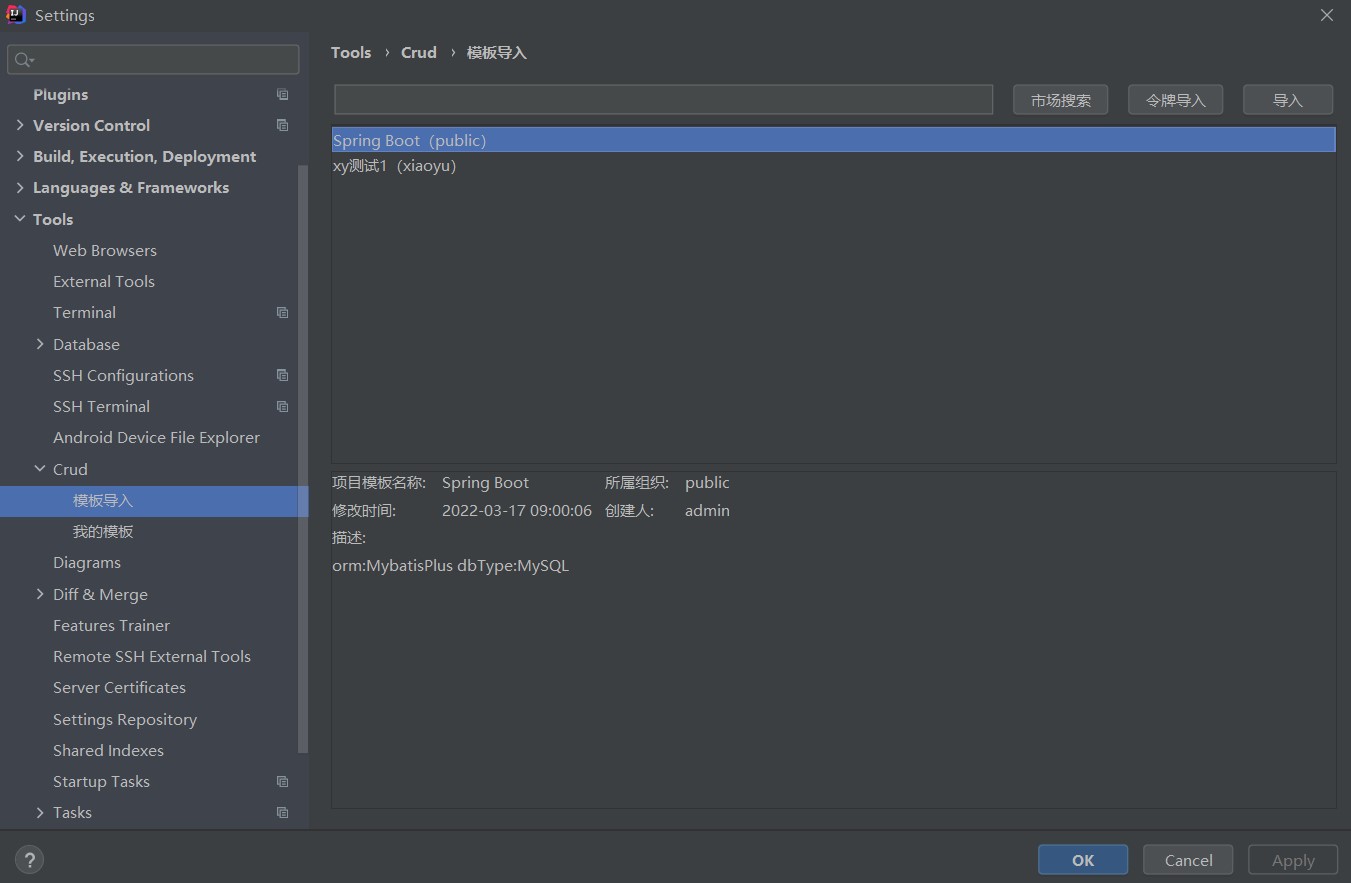
Task: Expand Languages & Frameworks section
Action: [x=20, y=187]
